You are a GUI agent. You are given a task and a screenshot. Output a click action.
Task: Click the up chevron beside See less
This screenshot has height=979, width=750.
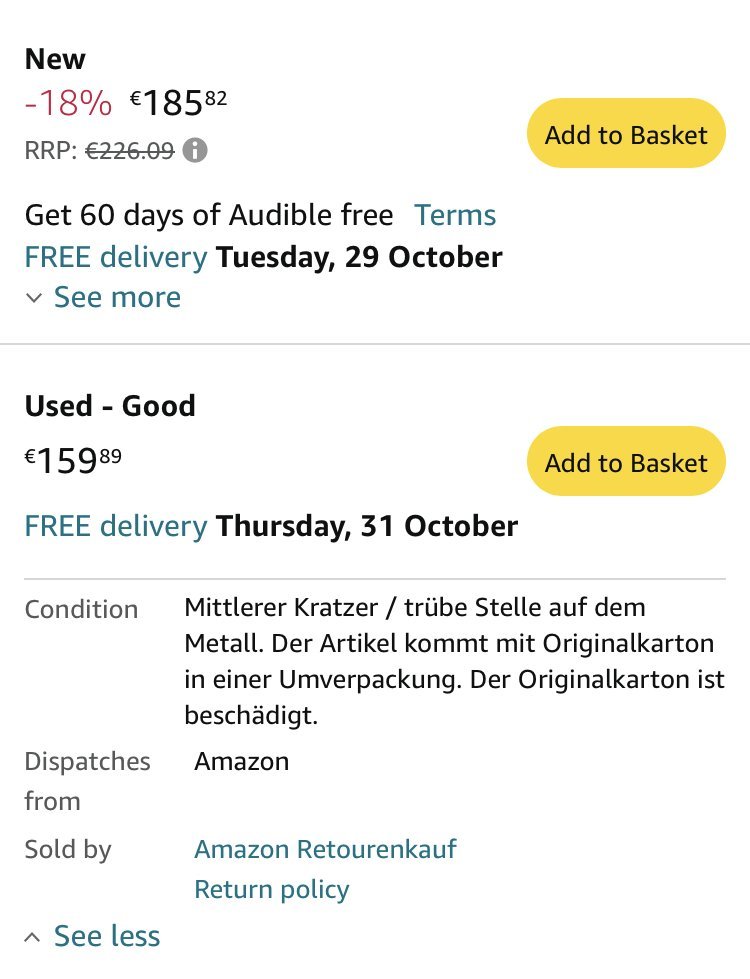(x=34, y=937)
